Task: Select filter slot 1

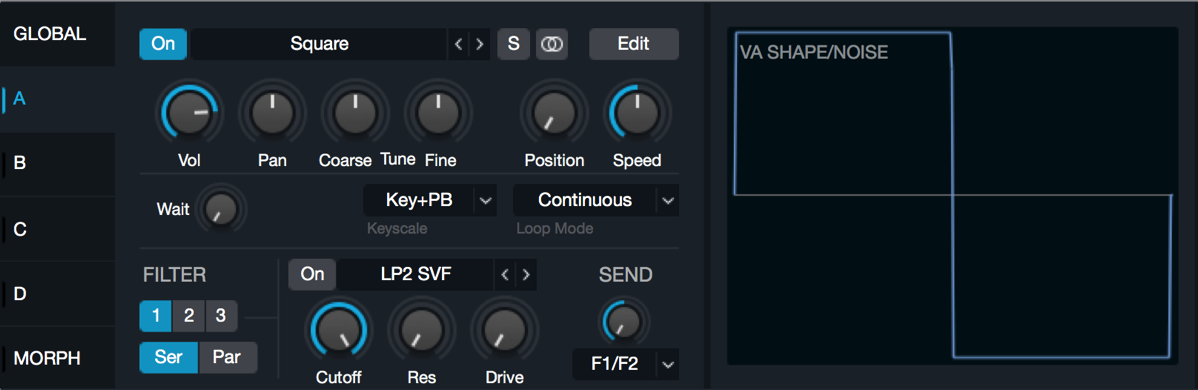Action: coord(155,316)
